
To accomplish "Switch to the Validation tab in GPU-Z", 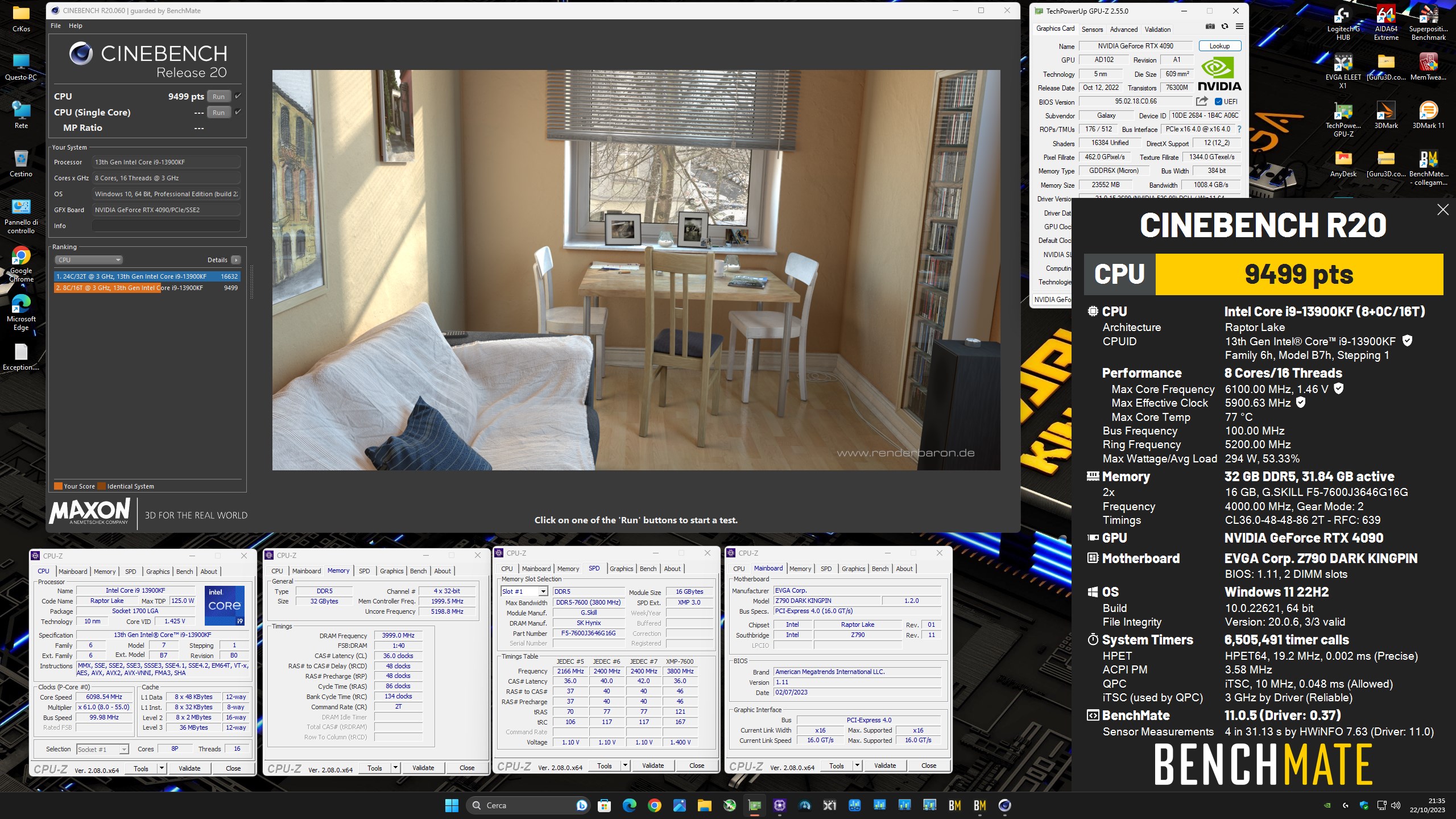I will pos(1157,29).
